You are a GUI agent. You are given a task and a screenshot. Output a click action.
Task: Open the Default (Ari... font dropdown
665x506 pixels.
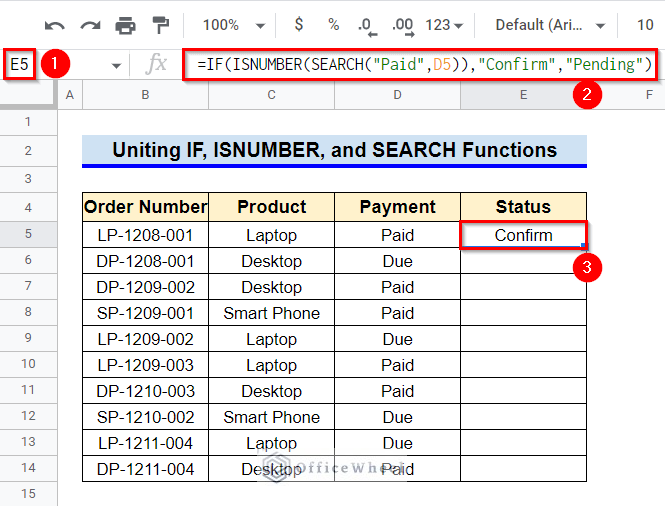pyautogui.click(x=550, y=25)
